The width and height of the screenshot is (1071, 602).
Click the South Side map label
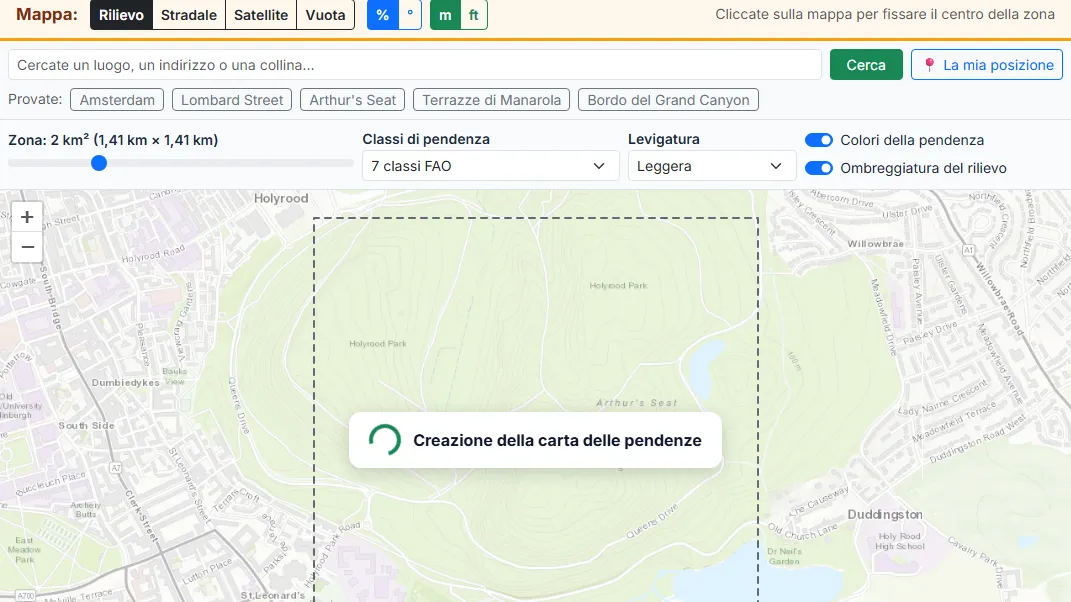click(86, 425)
